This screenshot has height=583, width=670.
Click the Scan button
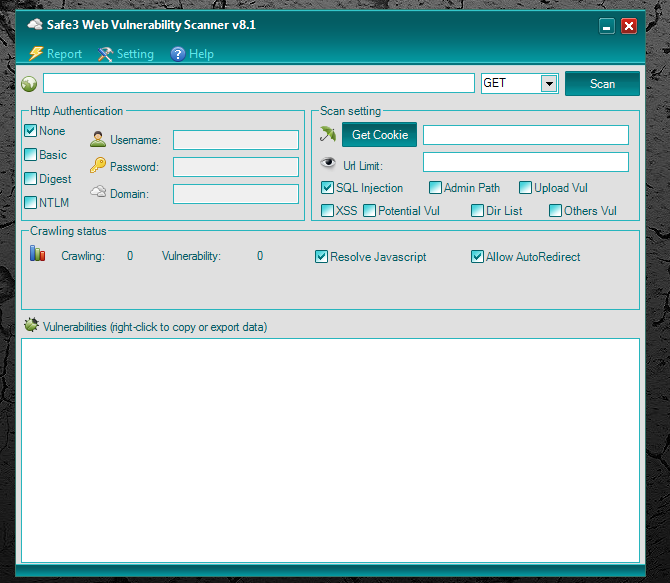pos(602,84)
